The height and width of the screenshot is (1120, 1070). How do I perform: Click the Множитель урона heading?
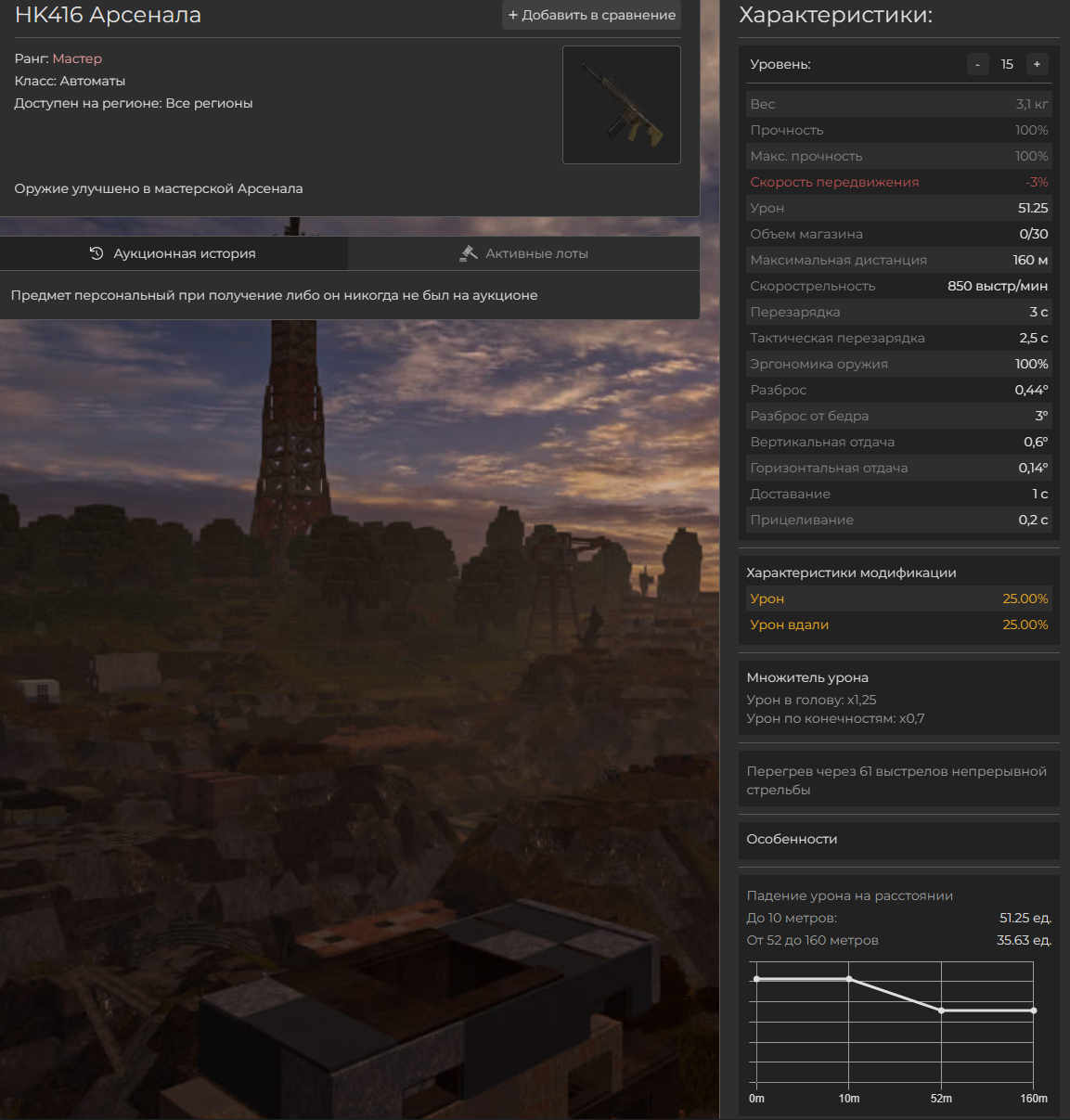pyautogui.click(x=807, y=677)
